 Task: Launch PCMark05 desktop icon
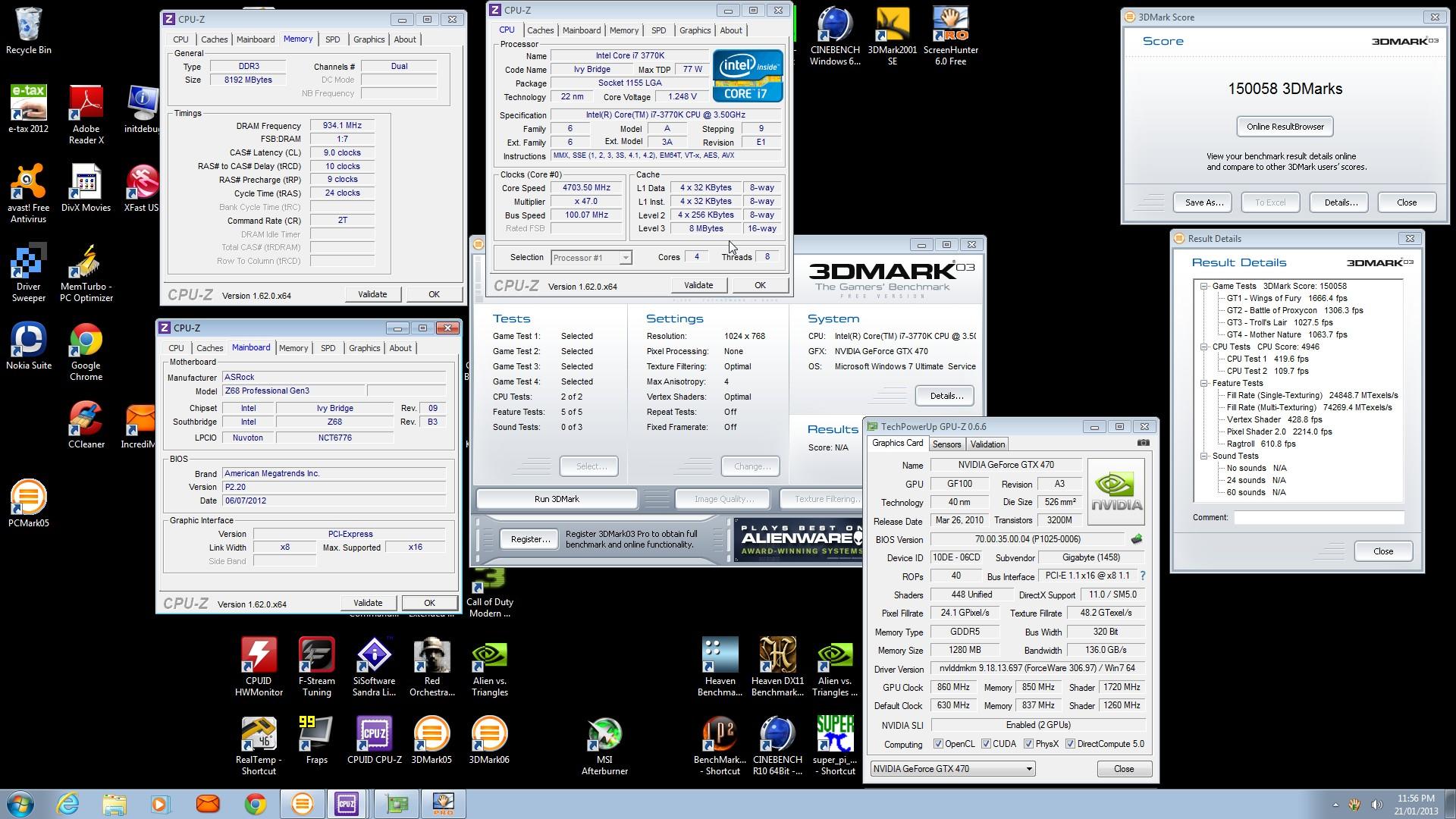tap(29, 504)
